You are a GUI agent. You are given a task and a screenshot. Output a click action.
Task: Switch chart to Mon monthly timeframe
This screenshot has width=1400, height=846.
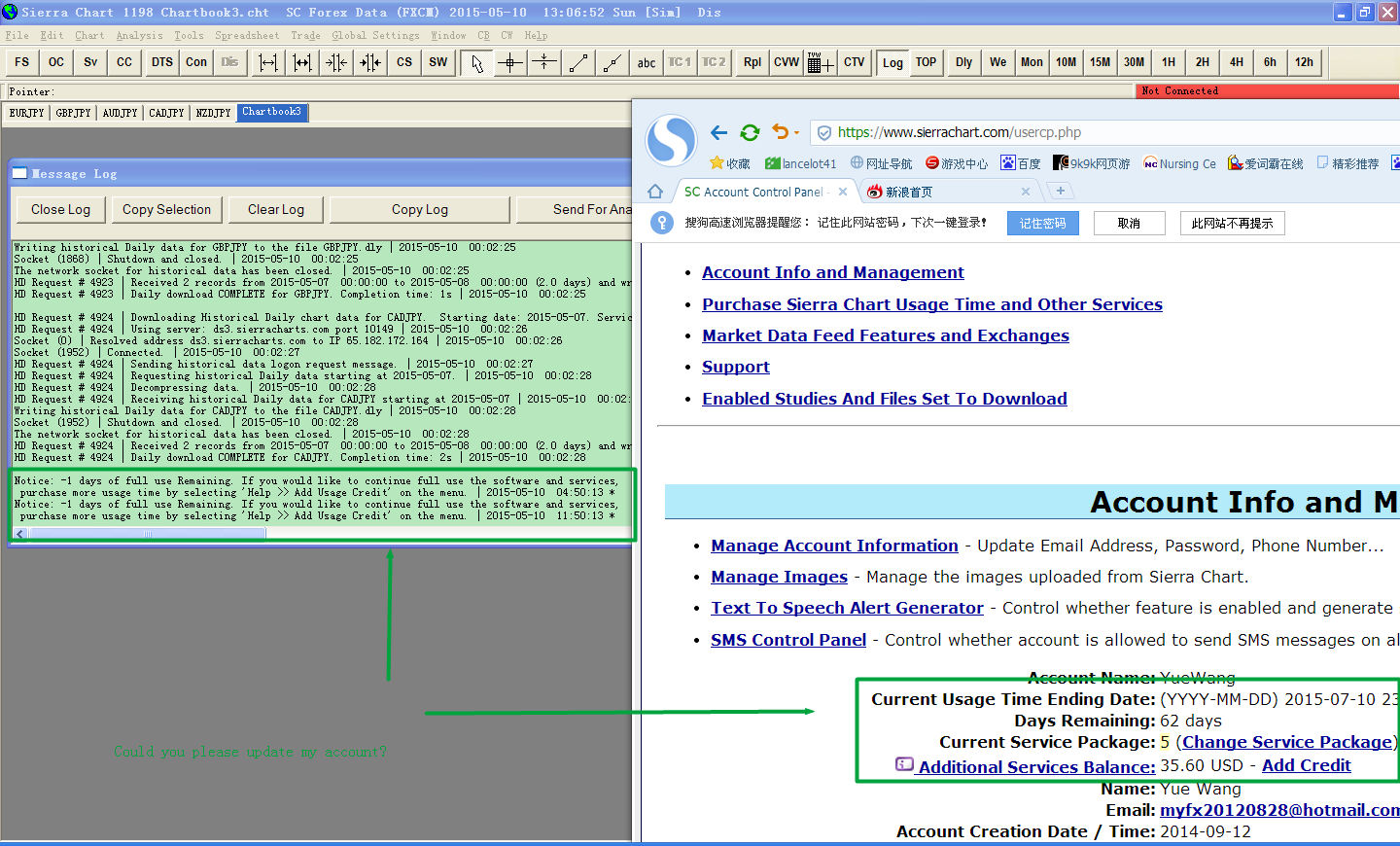click(x=1032, y=62)
